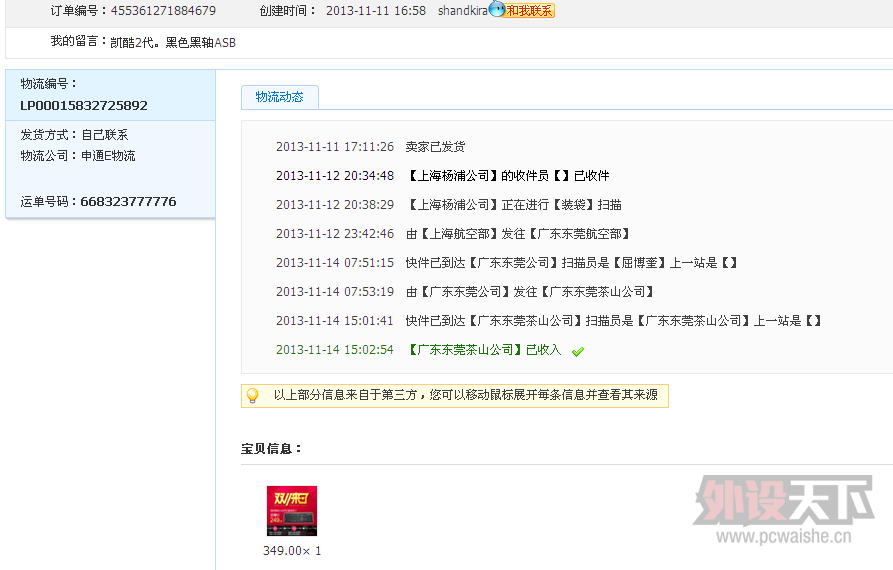
Task: Click the lightbulb tip icon
Action: (252, 395)
